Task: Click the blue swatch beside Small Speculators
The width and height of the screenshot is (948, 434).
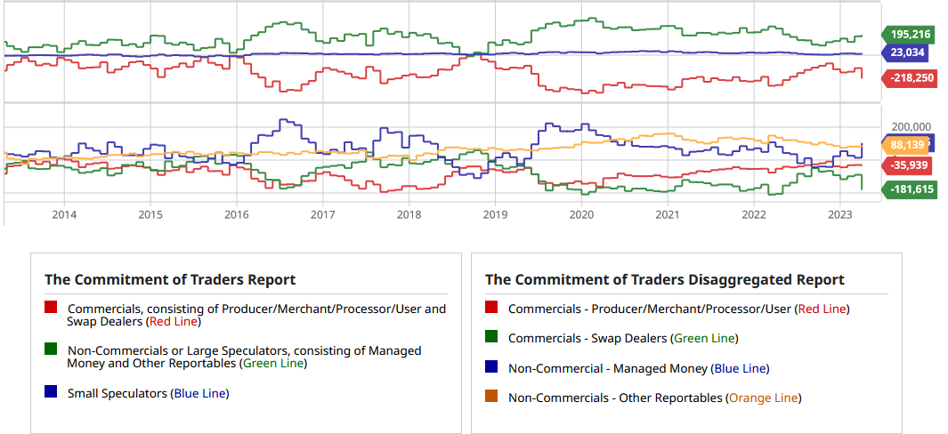Action: point(51,393)
